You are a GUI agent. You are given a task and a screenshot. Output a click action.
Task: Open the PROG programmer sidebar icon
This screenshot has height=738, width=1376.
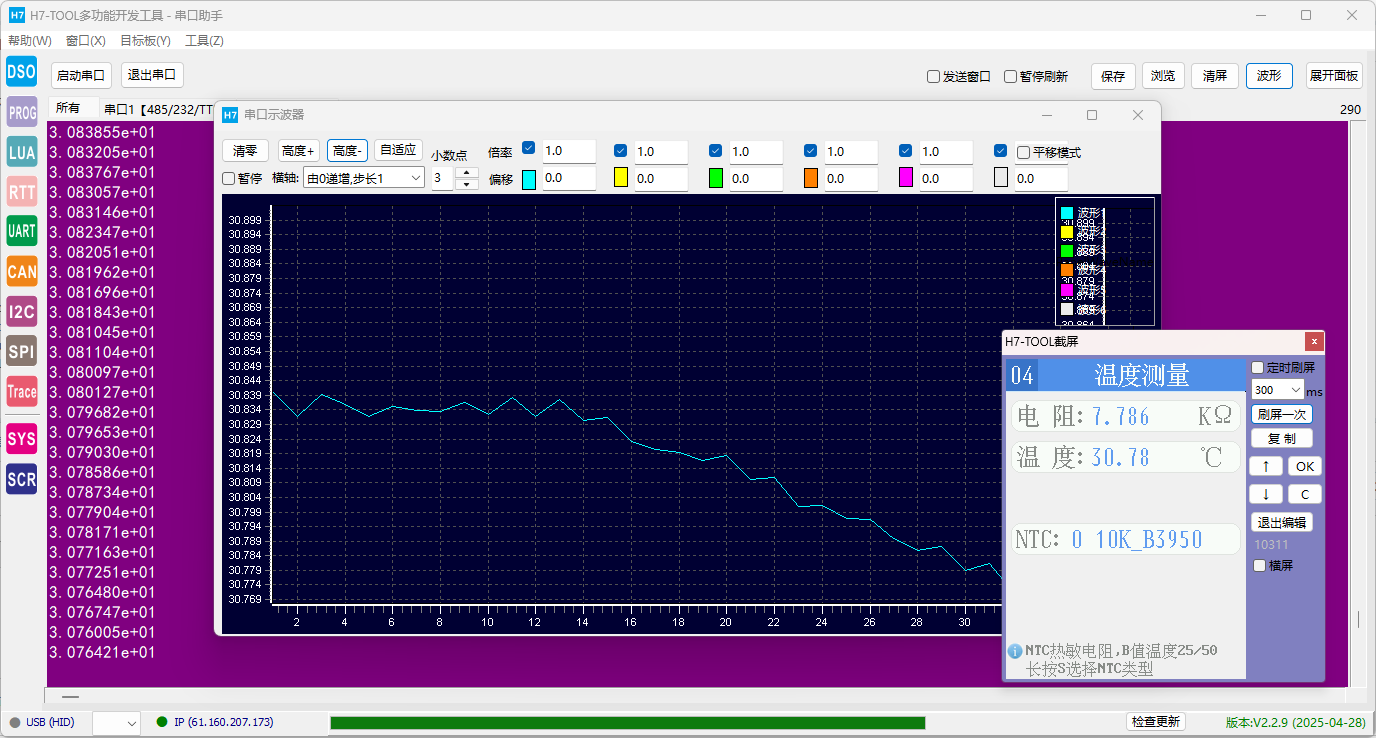point(22,112)
